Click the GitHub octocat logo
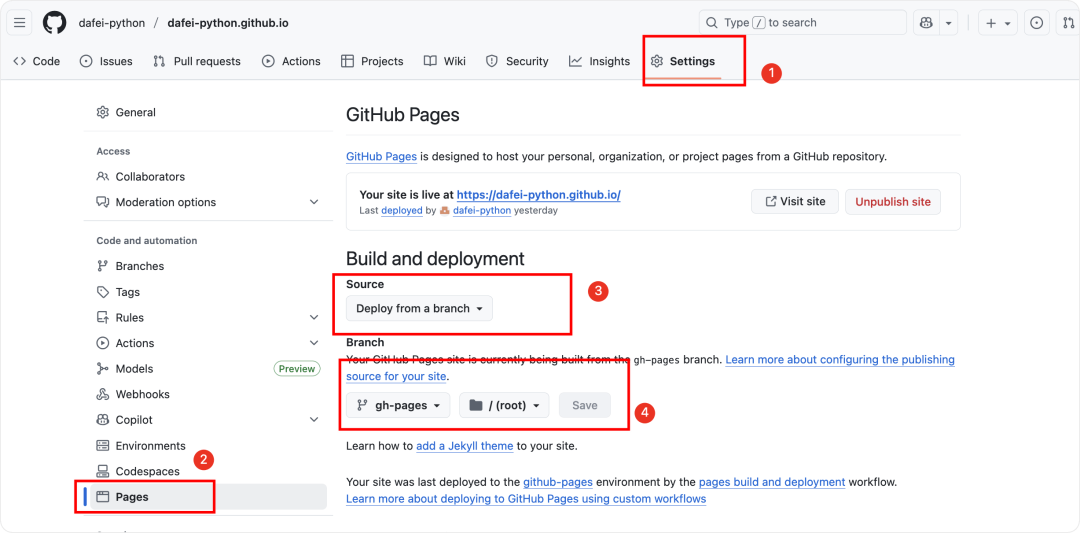The image size is (1080, 533). (x=55, y=23)
